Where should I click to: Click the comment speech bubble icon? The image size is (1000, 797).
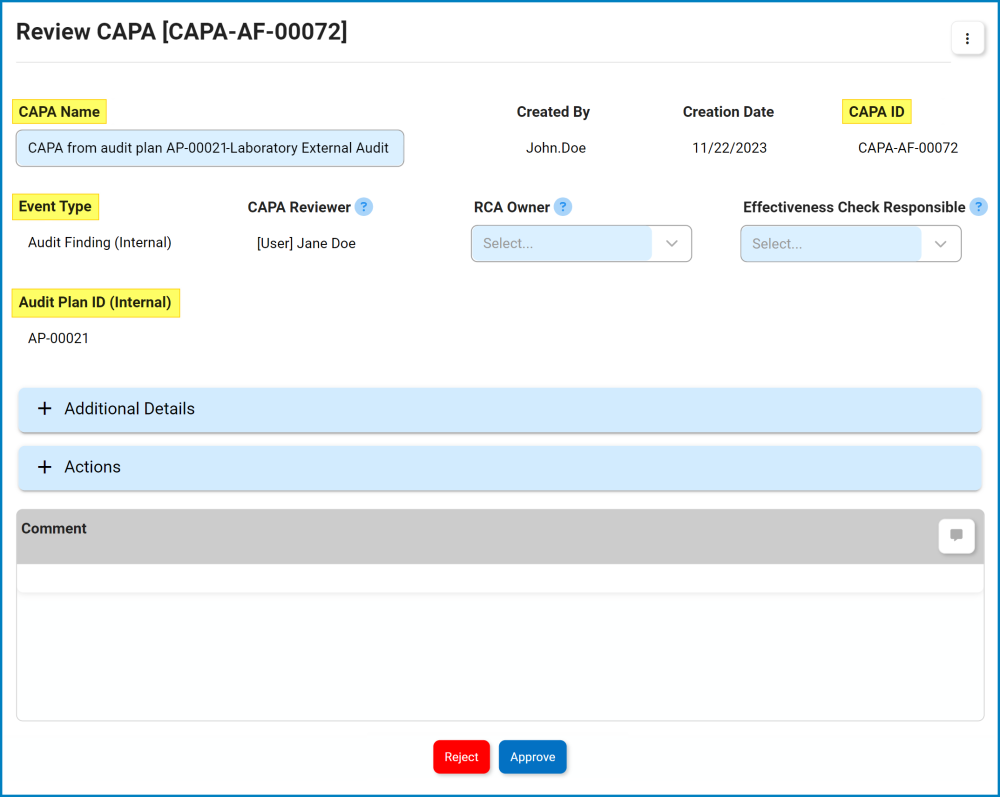pyautogui.click(x=956, y=536)
